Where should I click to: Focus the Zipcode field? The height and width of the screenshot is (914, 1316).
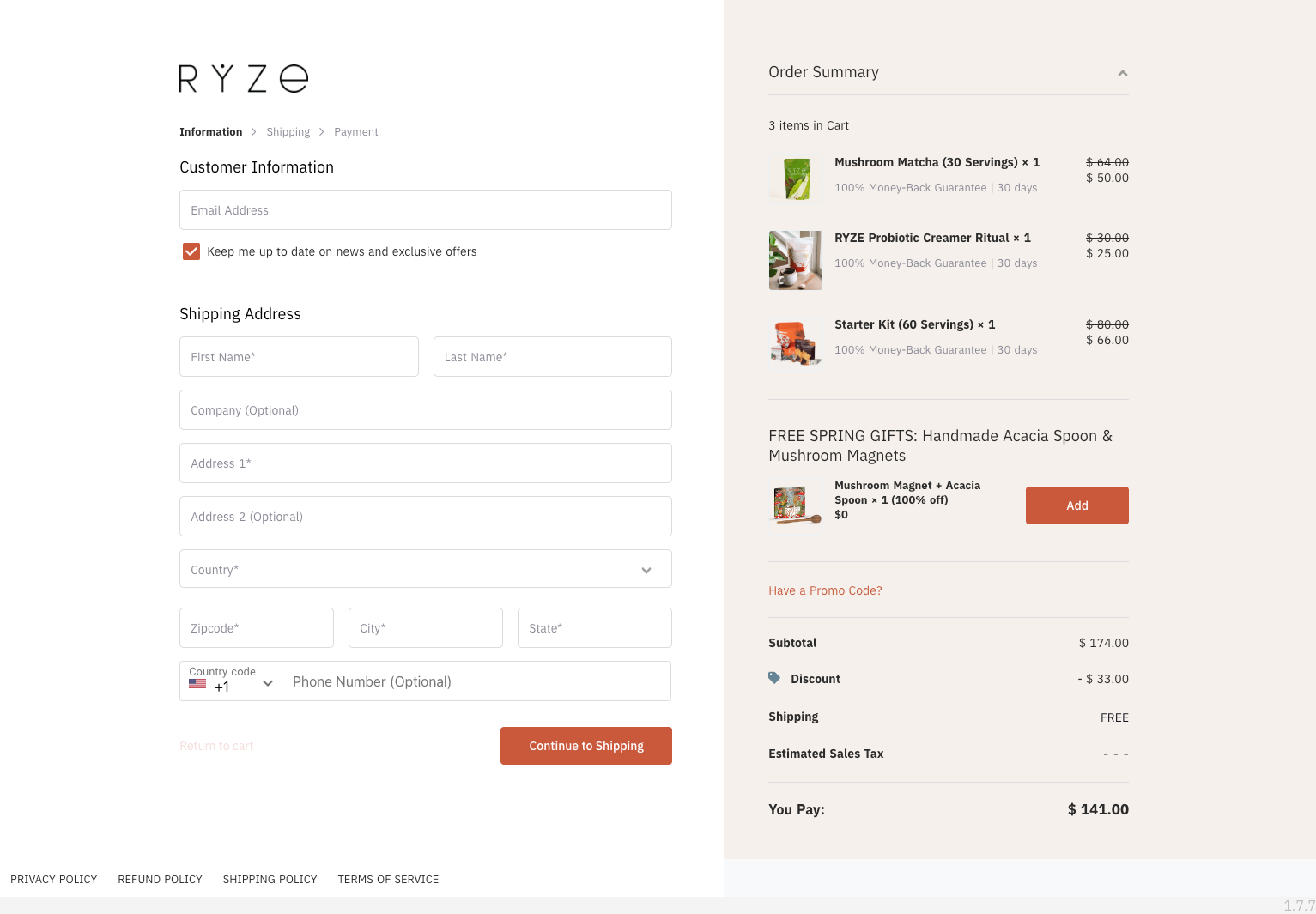257,627
